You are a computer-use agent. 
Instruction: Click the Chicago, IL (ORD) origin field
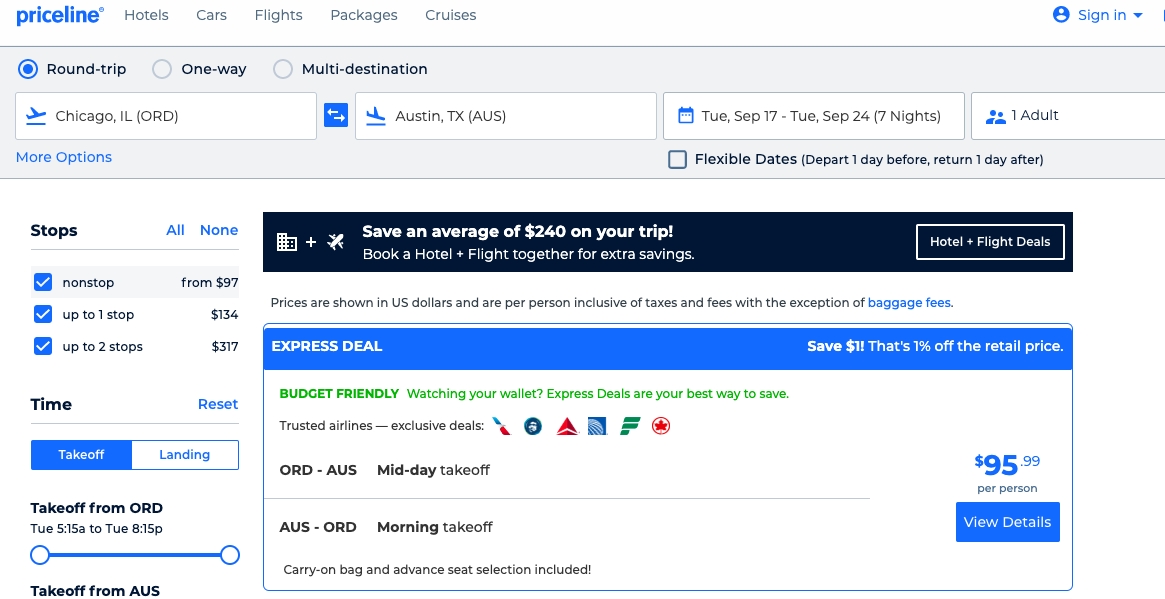click(x=166, y=116)
